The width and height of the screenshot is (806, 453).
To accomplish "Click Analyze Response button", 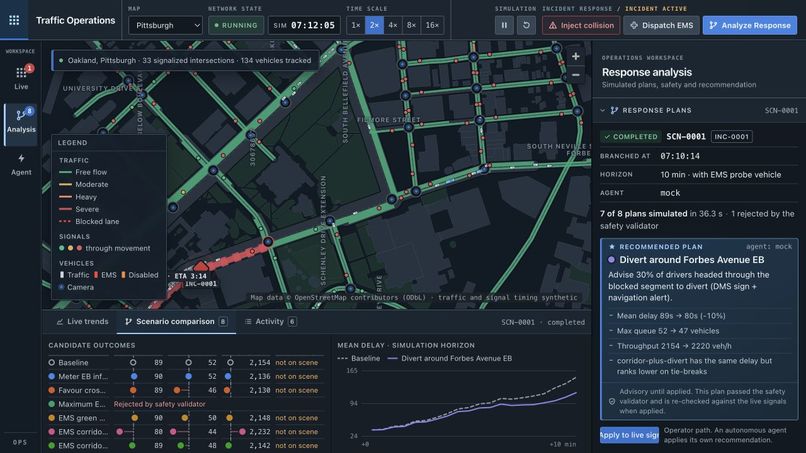I will 750,25.
